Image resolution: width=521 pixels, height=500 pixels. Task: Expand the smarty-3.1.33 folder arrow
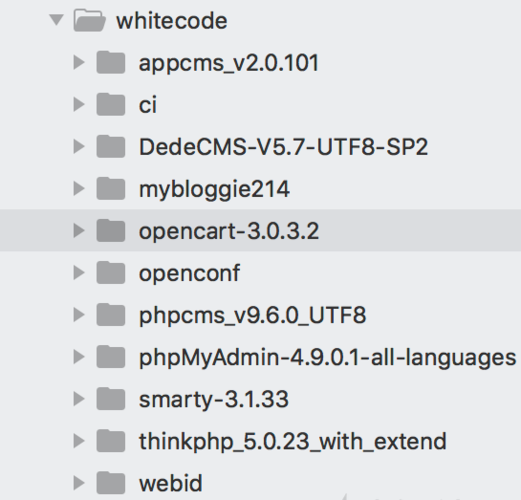point(79,399)
